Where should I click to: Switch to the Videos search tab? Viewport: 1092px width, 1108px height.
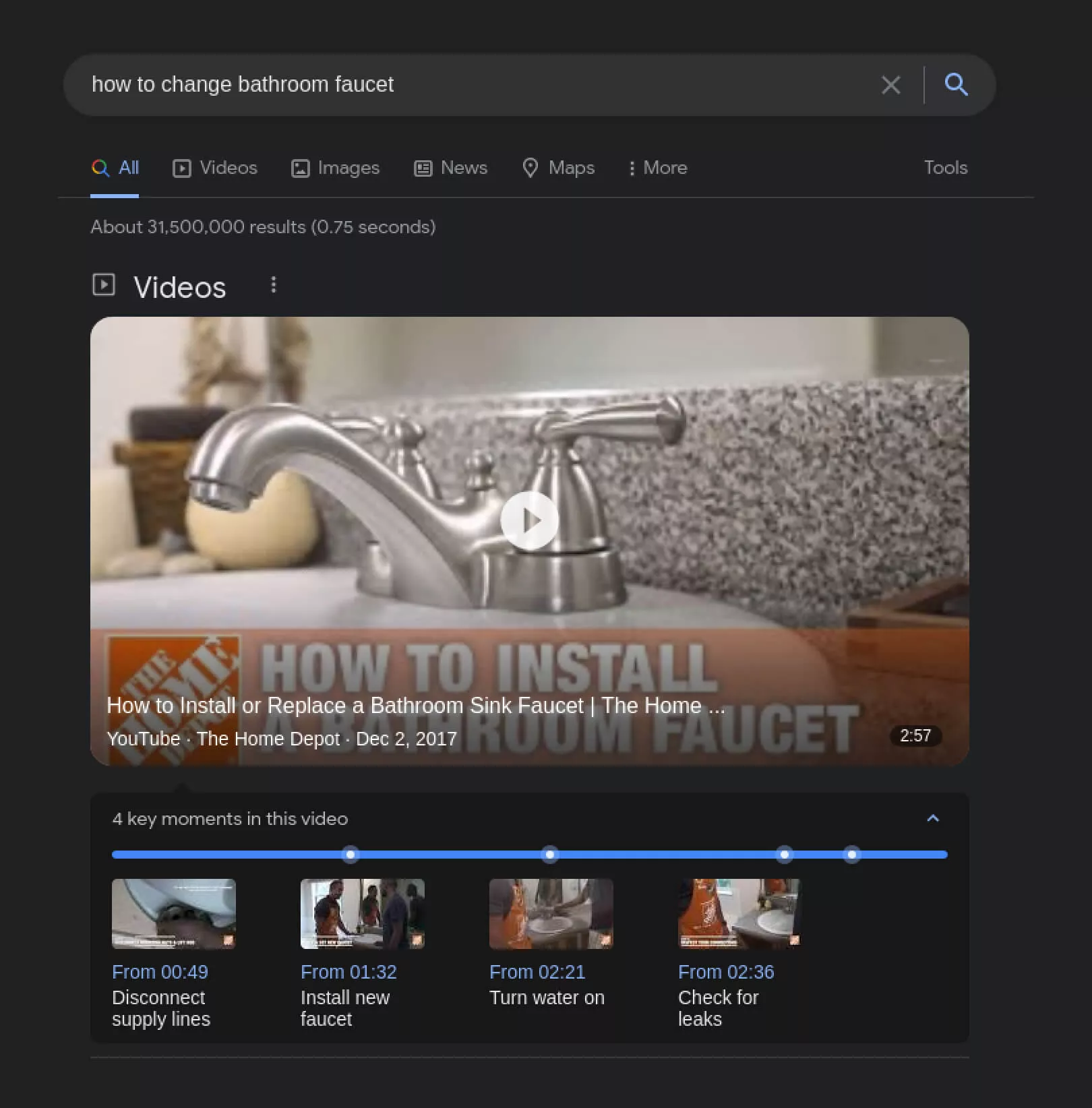pyautogui.click(x=215, y=168)
